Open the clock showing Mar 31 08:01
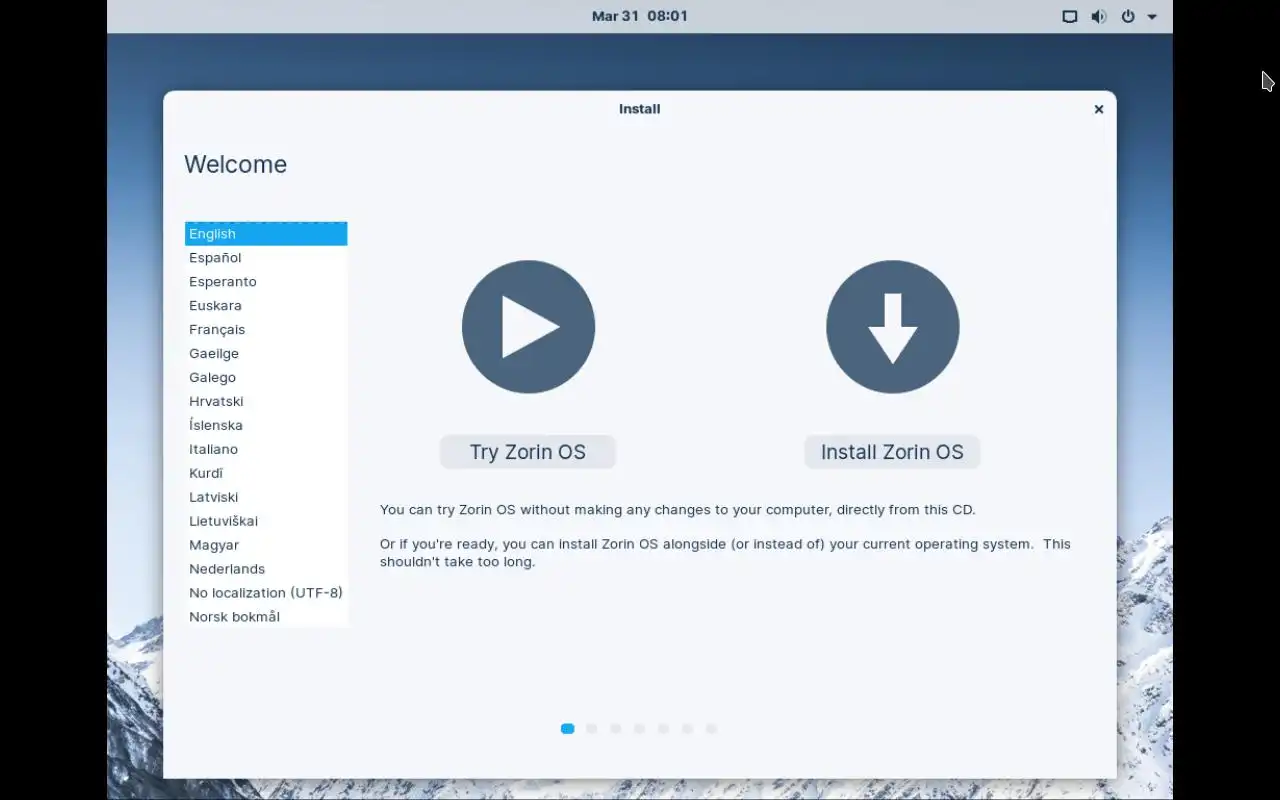The image size is (1280, 800). click(639, 16)
